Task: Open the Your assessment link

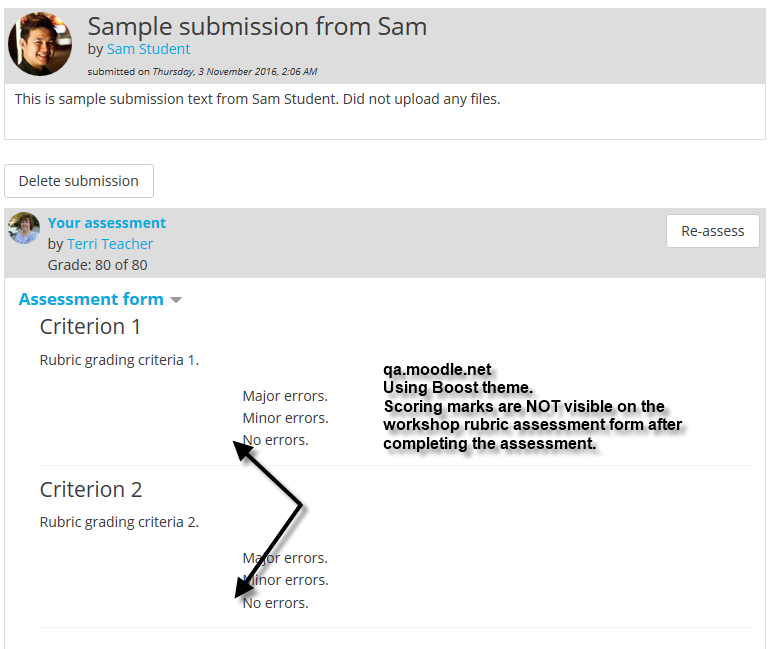Action: point(107,223)
